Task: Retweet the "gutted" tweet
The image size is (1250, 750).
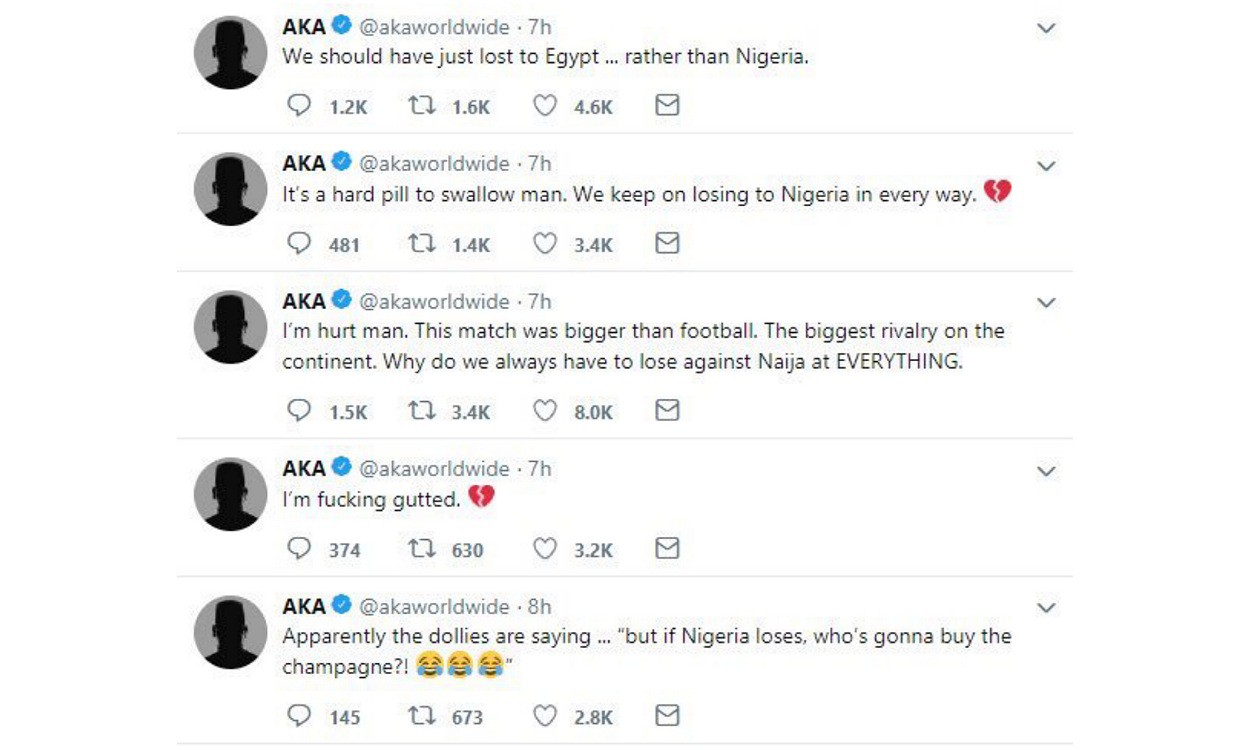Action: click(421, 549)
